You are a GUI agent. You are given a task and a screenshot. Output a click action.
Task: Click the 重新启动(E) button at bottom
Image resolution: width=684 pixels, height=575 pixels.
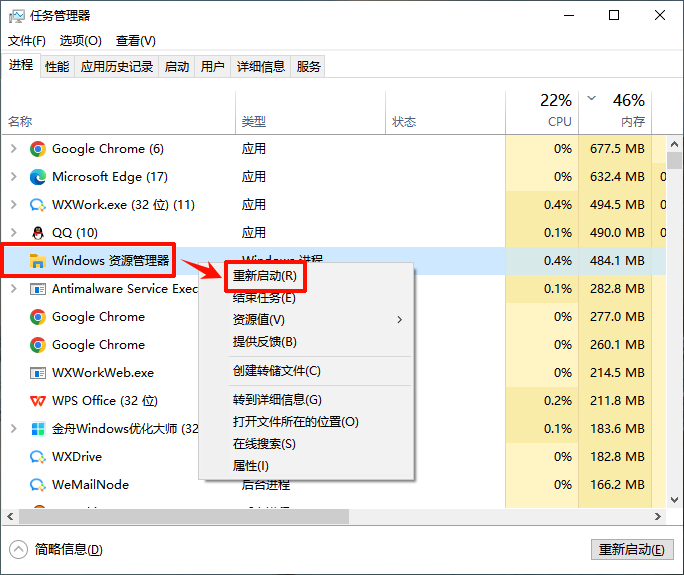click(632, 550)
